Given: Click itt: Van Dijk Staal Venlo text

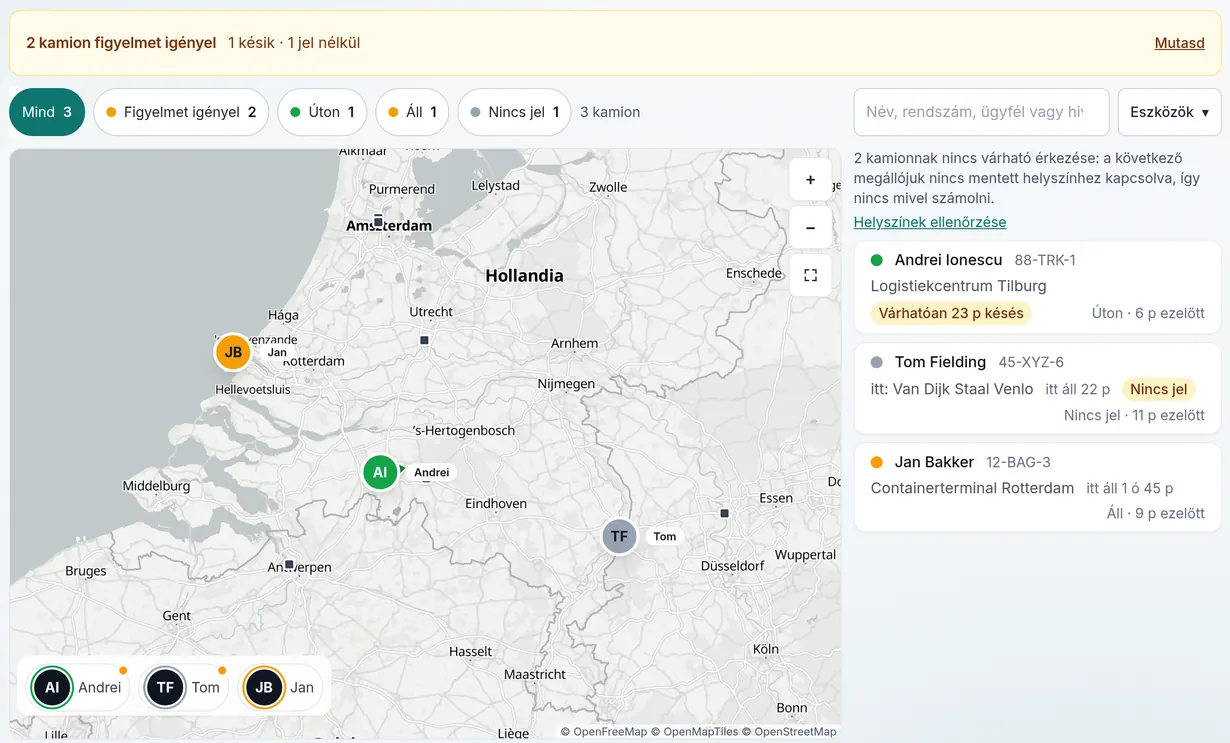Looking at the screenshot, I should (952, 389).
